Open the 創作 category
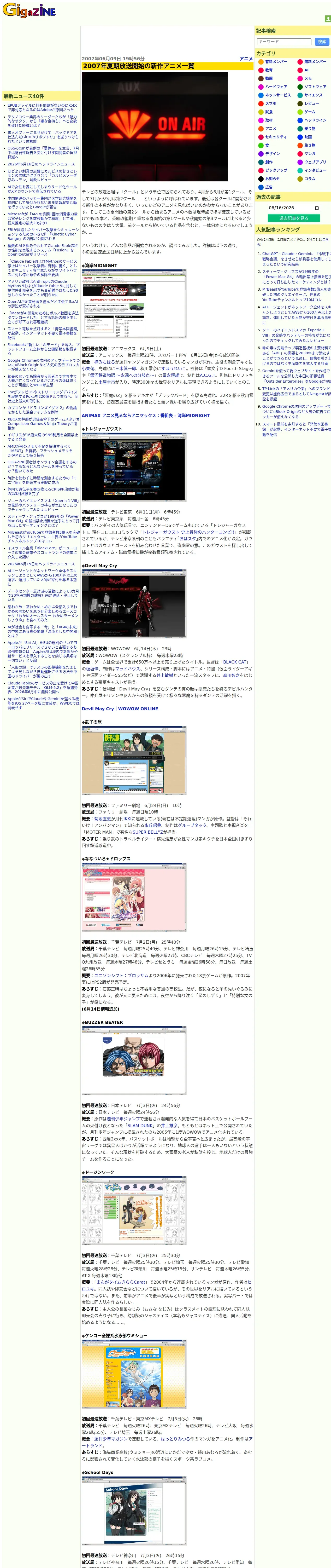Screen dimensions: 331x1568 coord(269,163)
